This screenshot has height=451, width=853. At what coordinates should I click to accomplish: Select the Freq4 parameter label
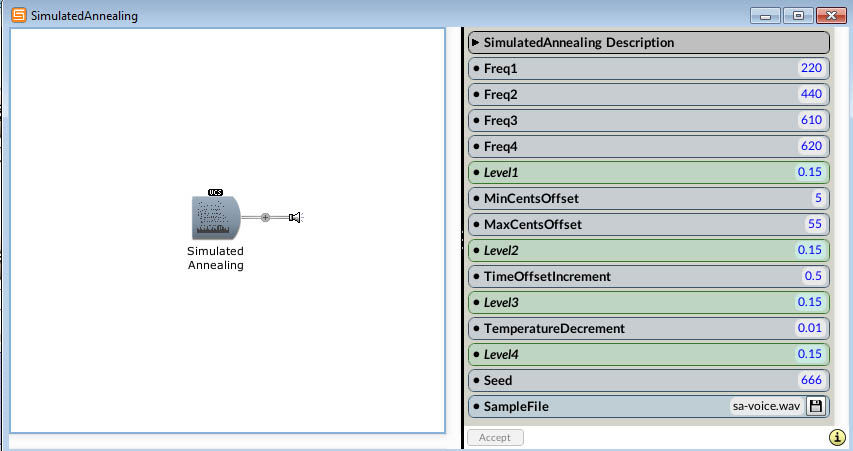(500, 147)
